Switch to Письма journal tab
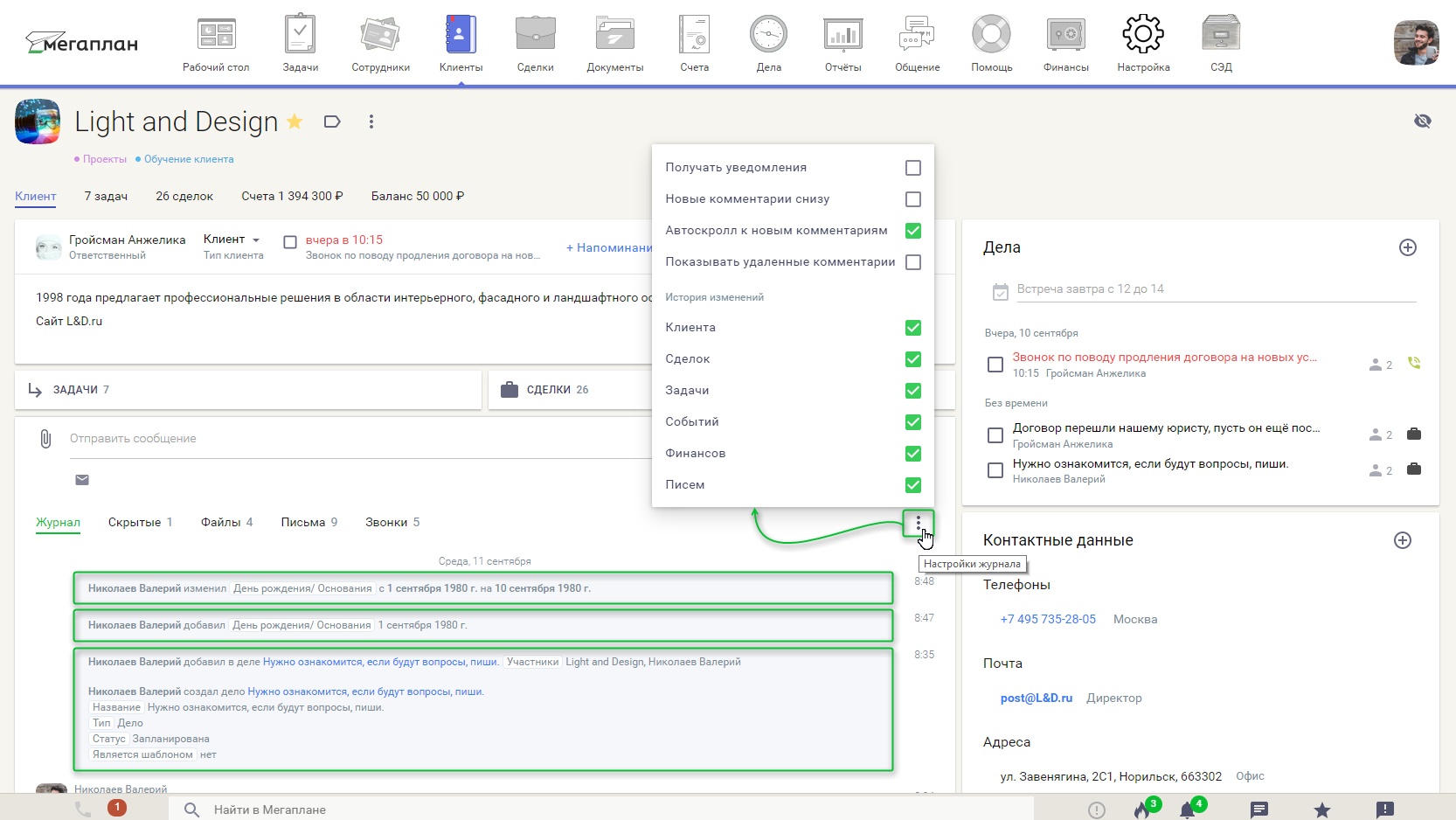The width and height of the screenshot is (1456, 820). tap(309, 522)
